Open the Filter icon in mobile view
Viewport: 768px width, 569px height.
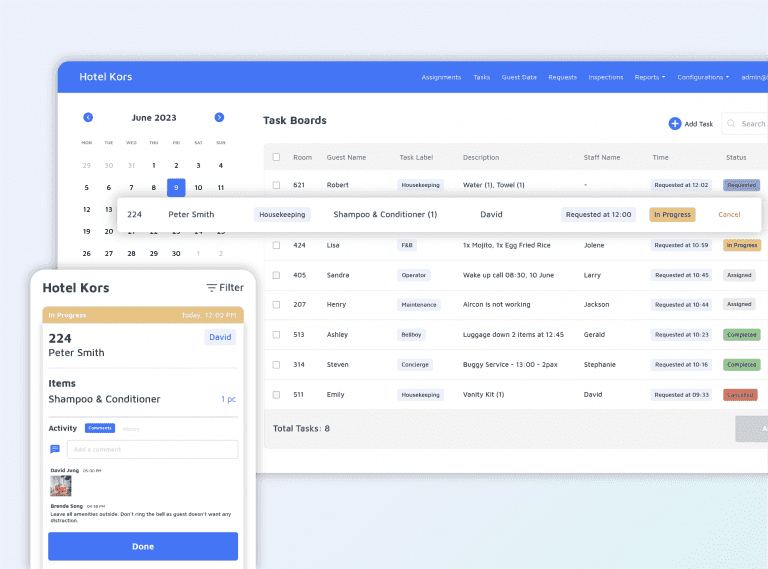[x=212, y=288]
